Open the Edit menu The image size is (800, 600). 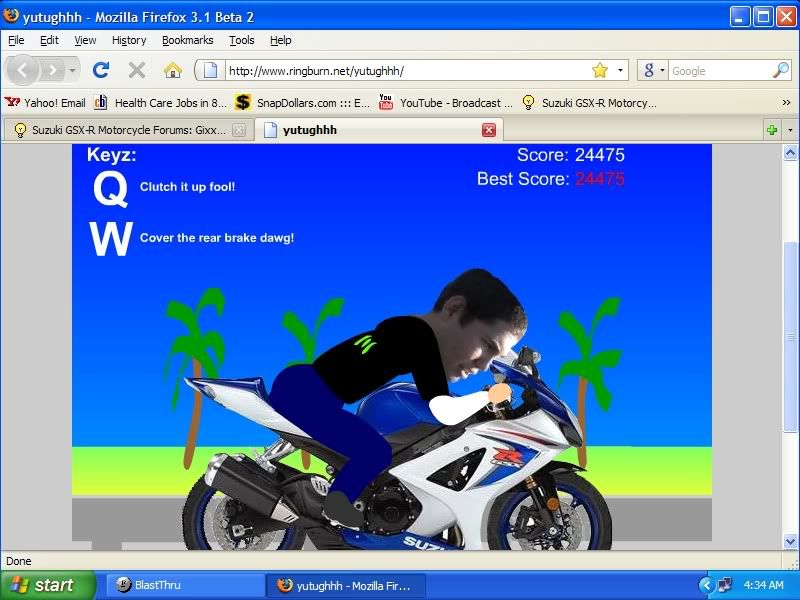click(49, 40)
